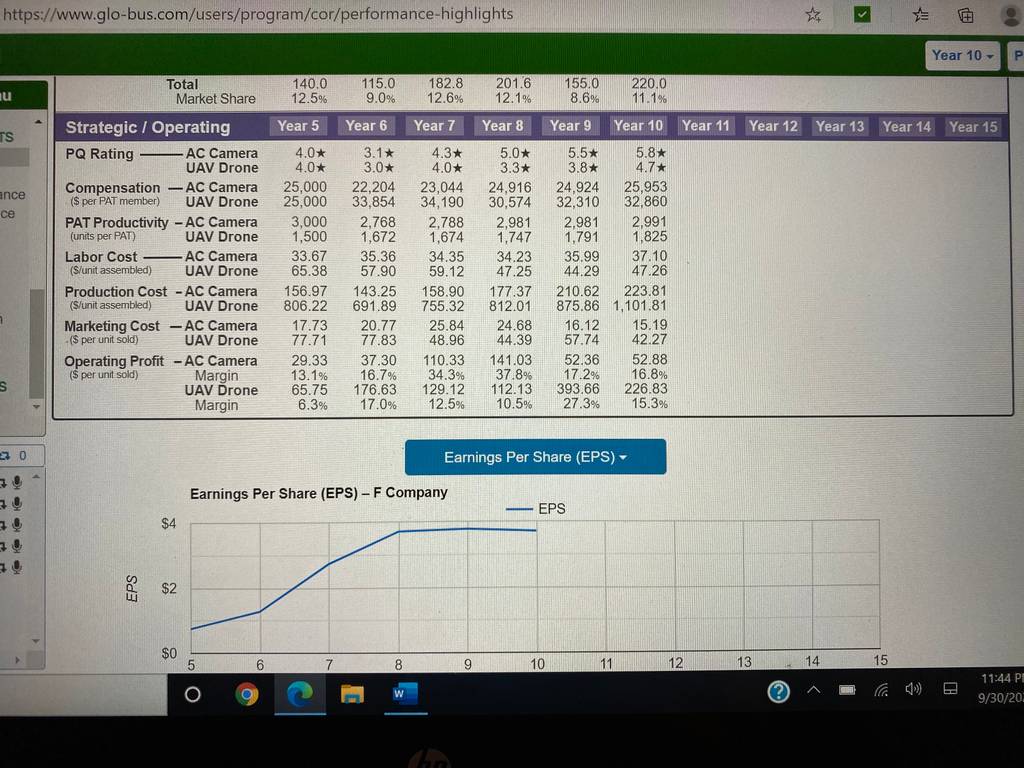The width and height of the screenshot is (1024, 768).
Task: Select the Year 9 column tab
Action: [570, 126]
